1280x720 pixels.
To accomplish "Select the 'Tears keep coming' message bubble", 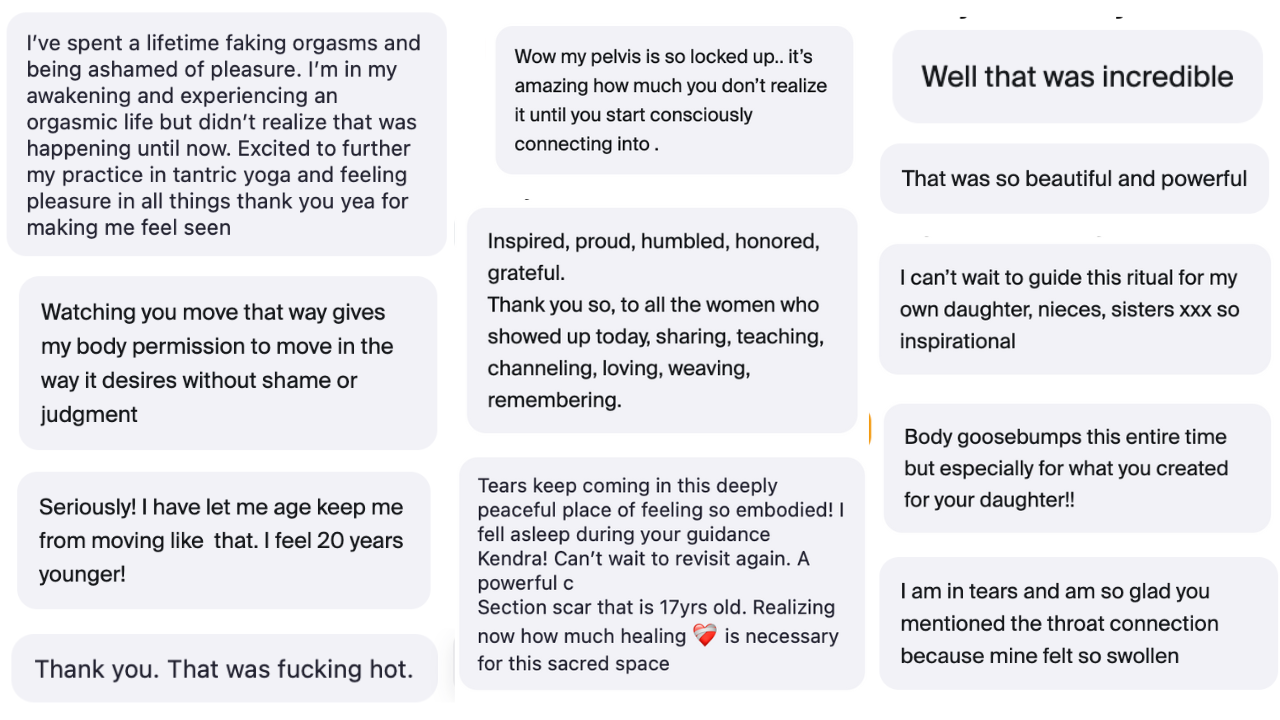I will pos(662,574).
